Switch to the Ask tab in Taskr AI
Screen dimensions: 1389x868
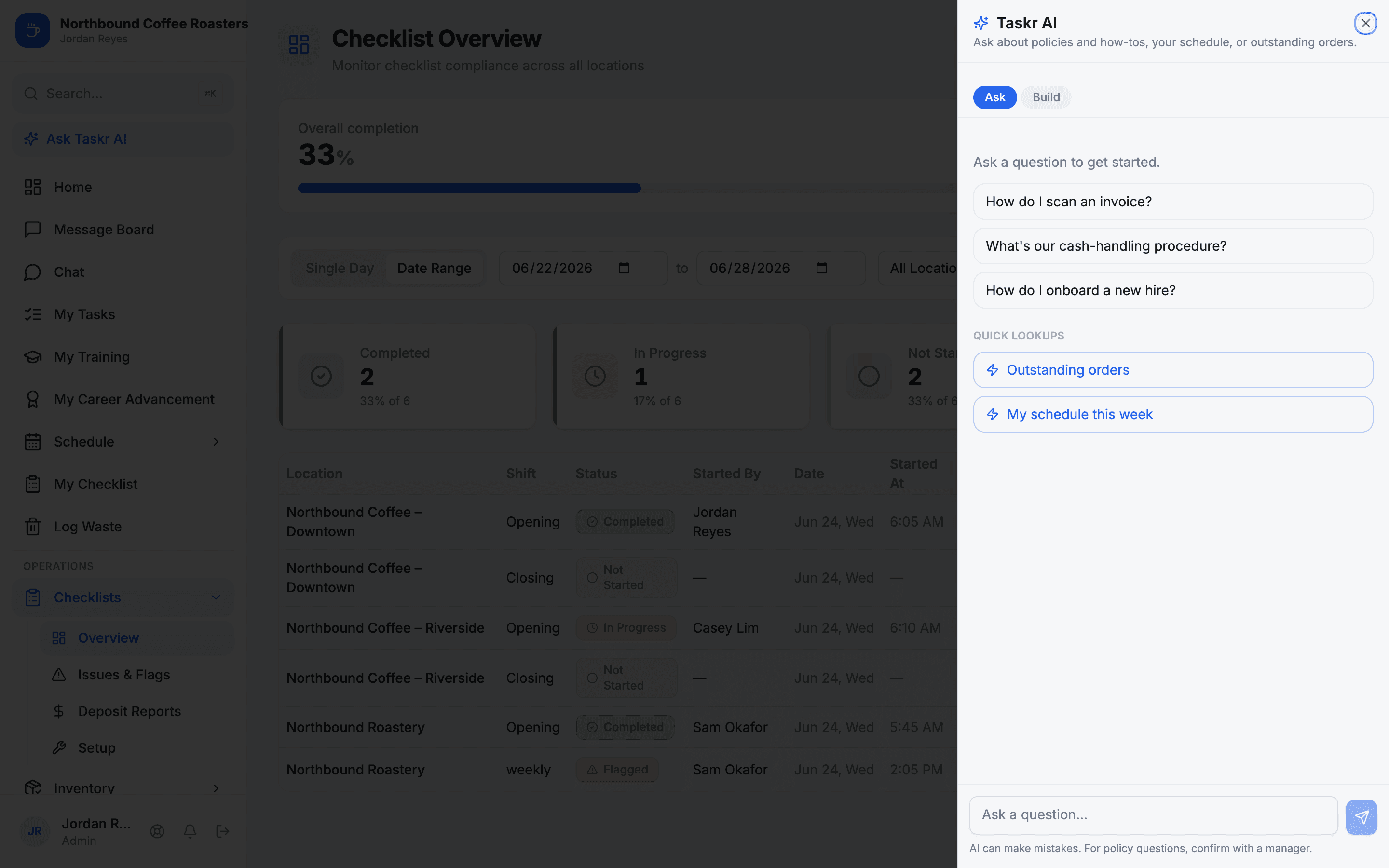click(994, 97)
